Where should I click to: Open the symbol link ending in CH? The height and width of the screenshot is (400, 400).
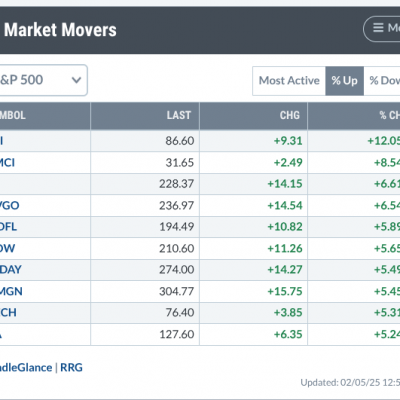pos(8,312)
